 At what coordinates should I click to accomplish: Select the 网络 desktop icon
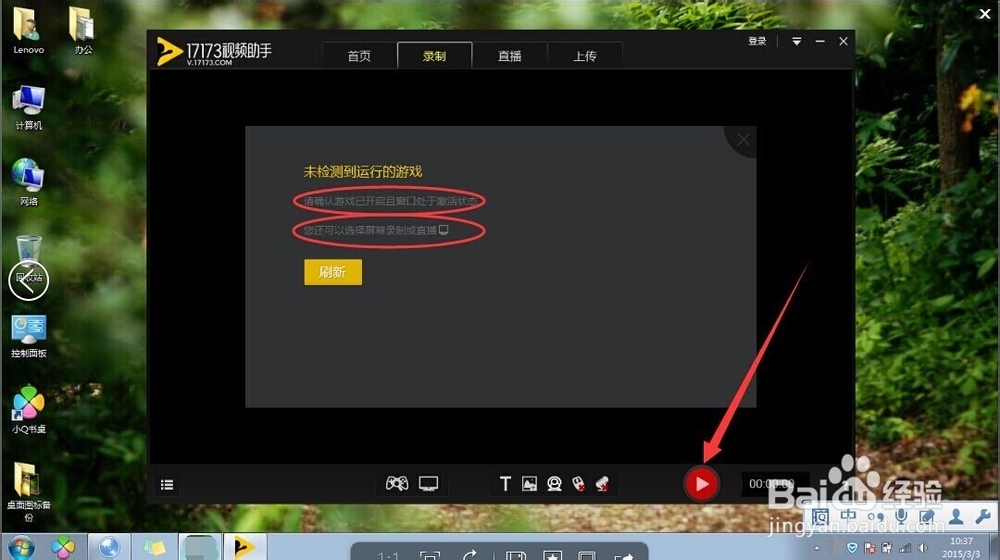pos(29,182)
